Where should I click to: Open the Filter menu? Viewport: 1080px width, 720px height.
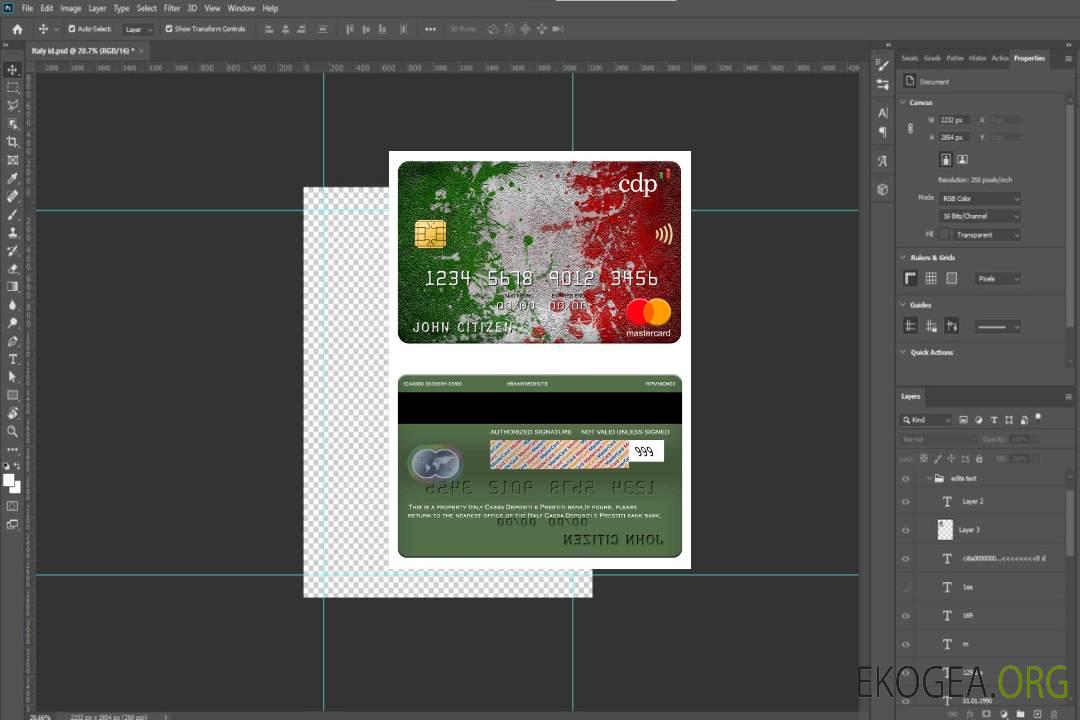[172, 8]
